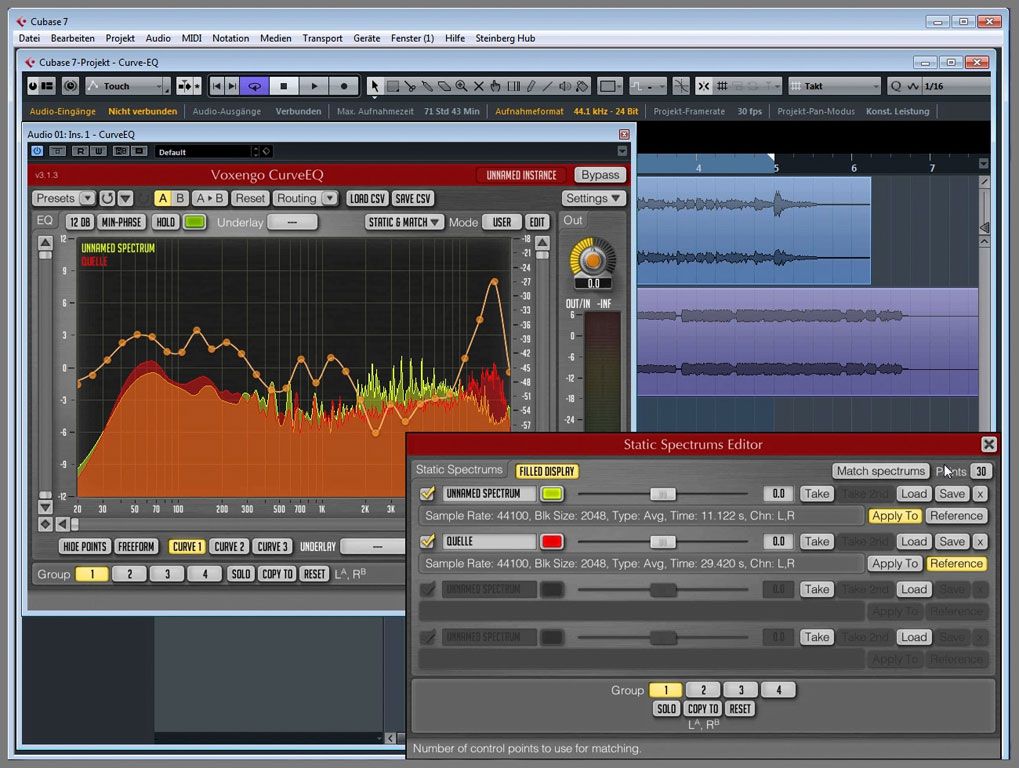Click Apply To in first spectrum row

[895, 516]
